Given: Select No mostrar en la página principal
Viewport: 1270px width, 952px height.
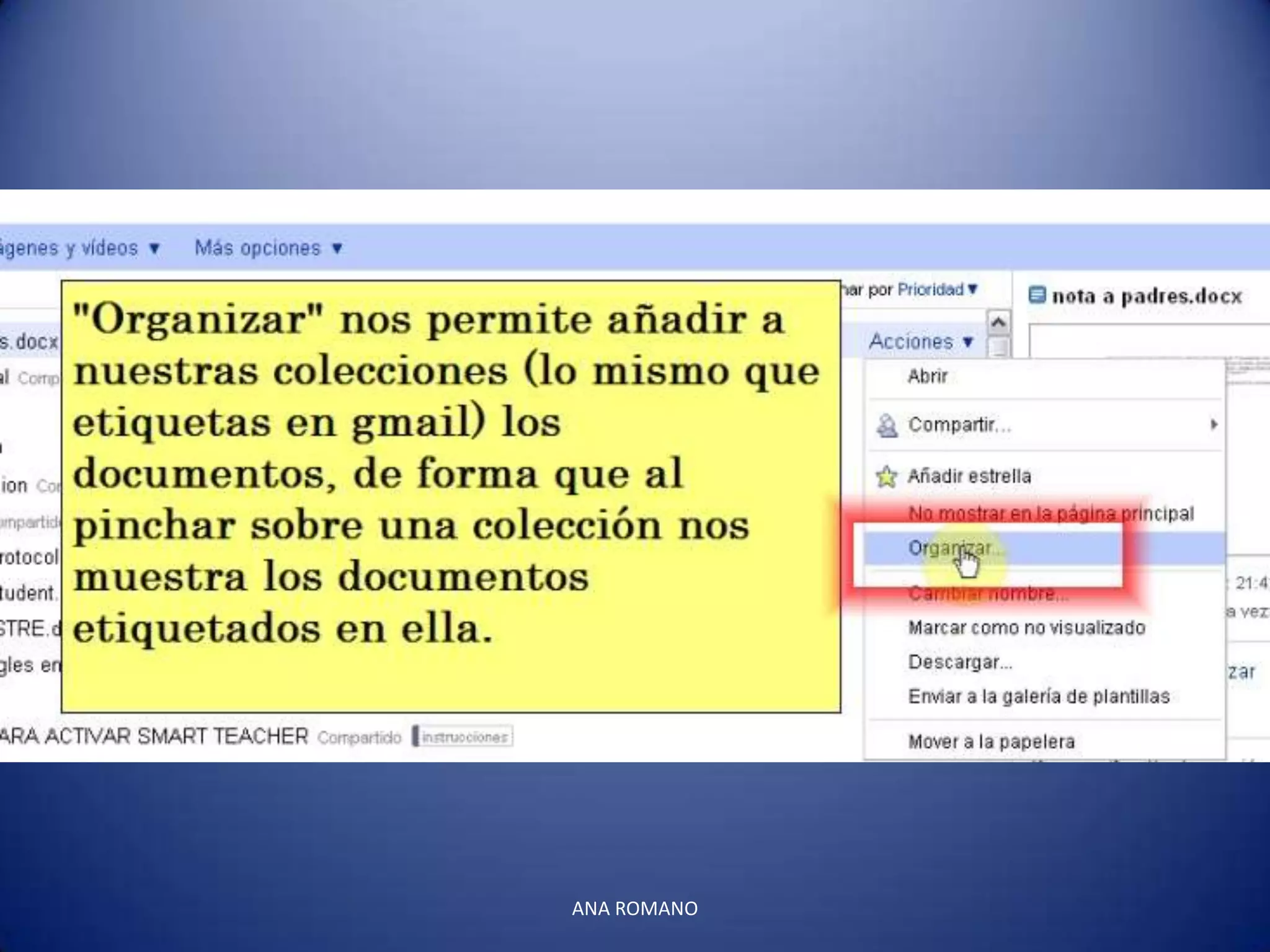Looking at the screenshot, I should click(x=1050, y=514).
